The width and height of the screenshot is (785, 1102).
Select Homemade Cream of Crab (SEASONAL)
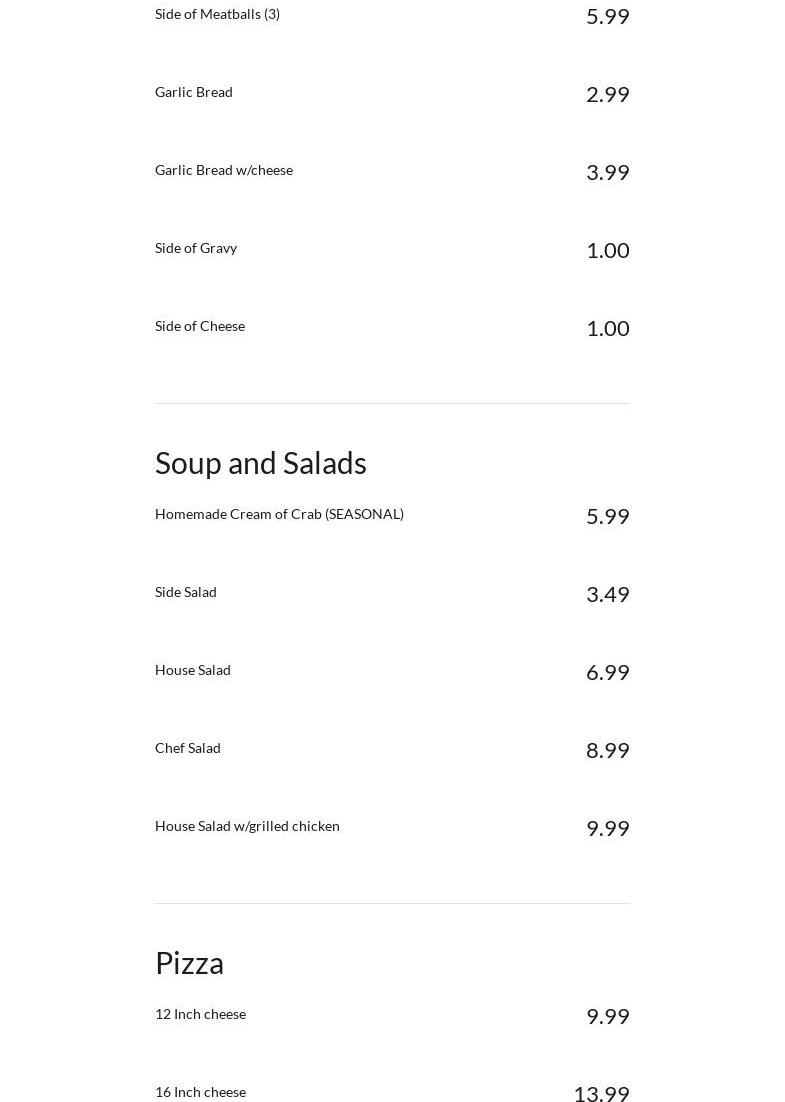(x=279, y=514)
